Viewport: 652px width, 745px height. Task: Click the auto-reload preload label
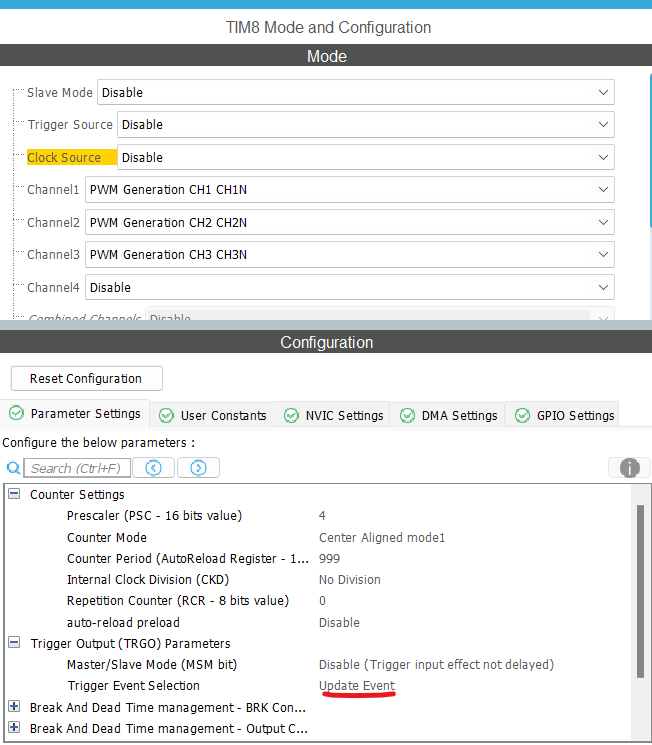pyautogui.click(x=124, y=623)
